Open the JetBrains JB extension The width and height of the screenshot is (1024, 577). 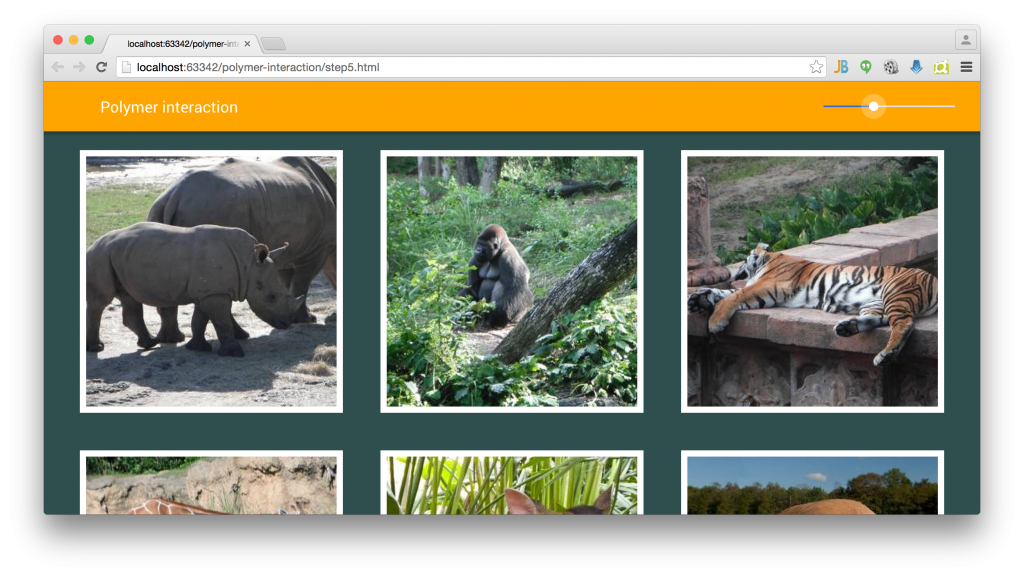click(x=841, y=67)
